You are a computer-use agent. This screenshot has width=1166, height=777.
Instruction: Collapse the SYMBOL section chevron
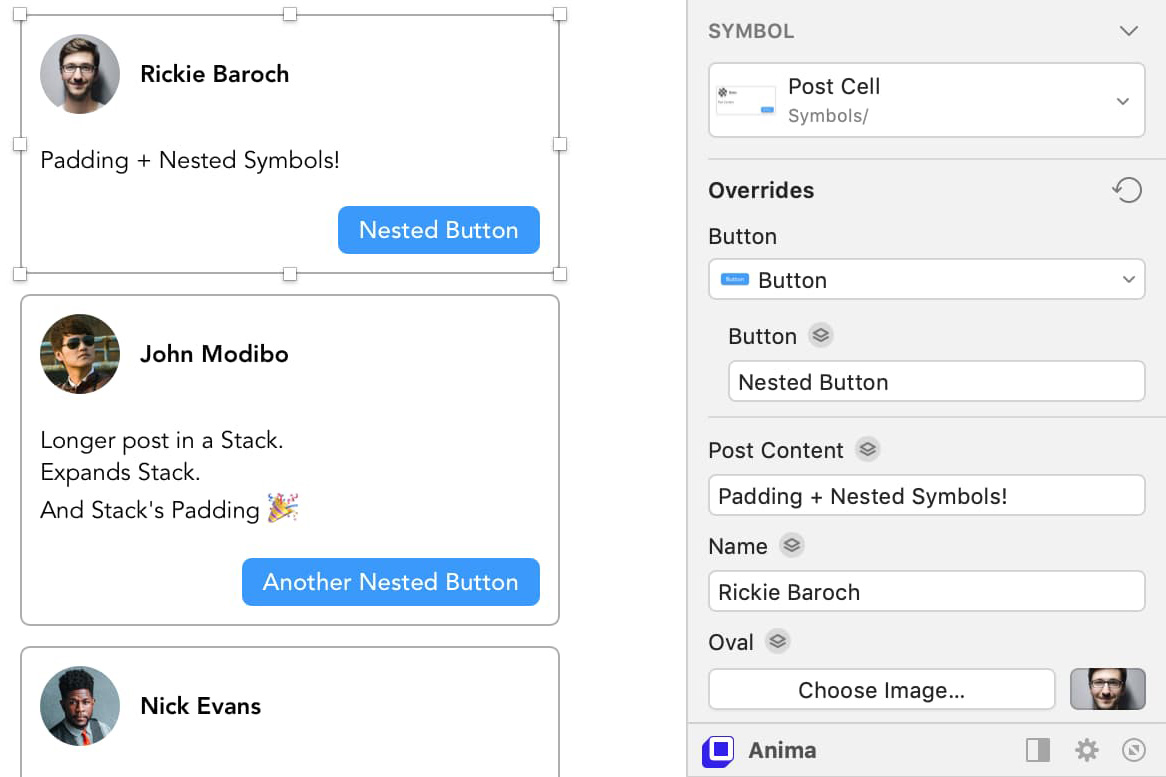1129,30
